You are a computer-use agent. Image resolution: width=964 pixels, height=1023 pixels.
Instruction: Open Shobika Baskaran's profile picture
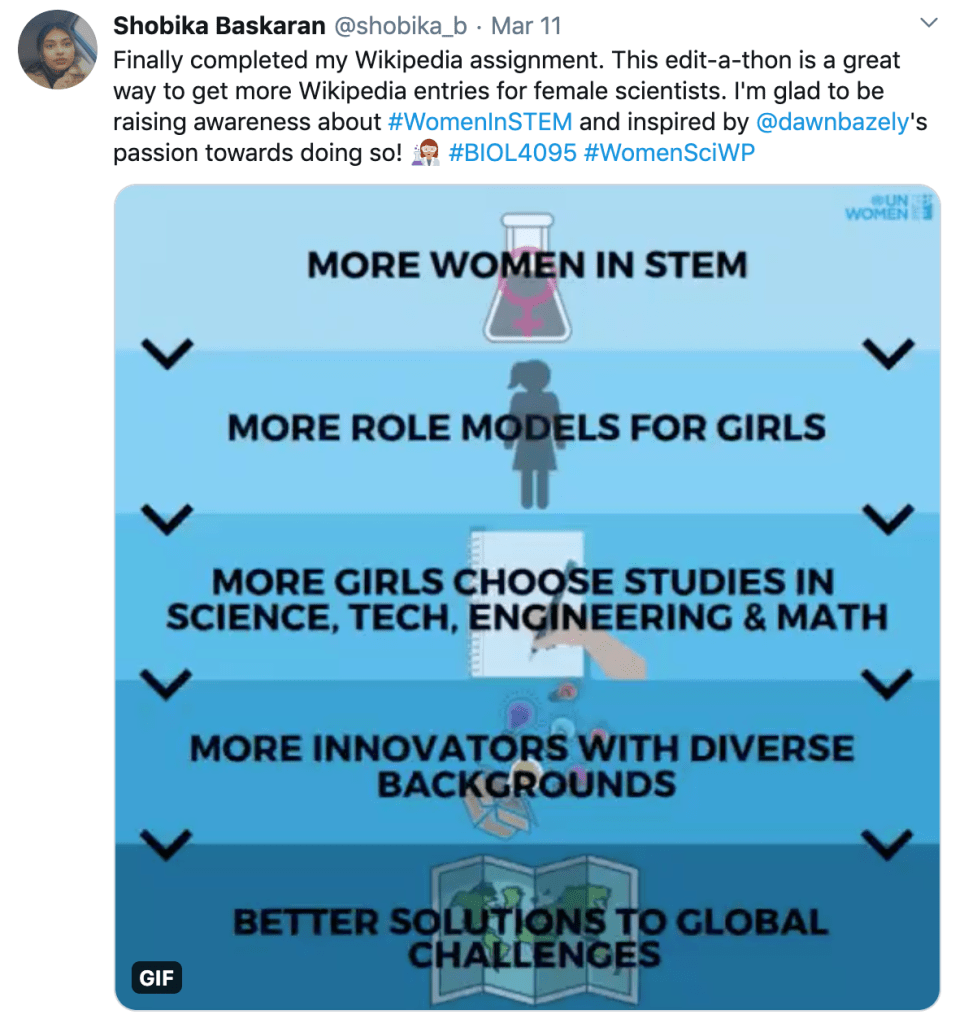point(58,50)
